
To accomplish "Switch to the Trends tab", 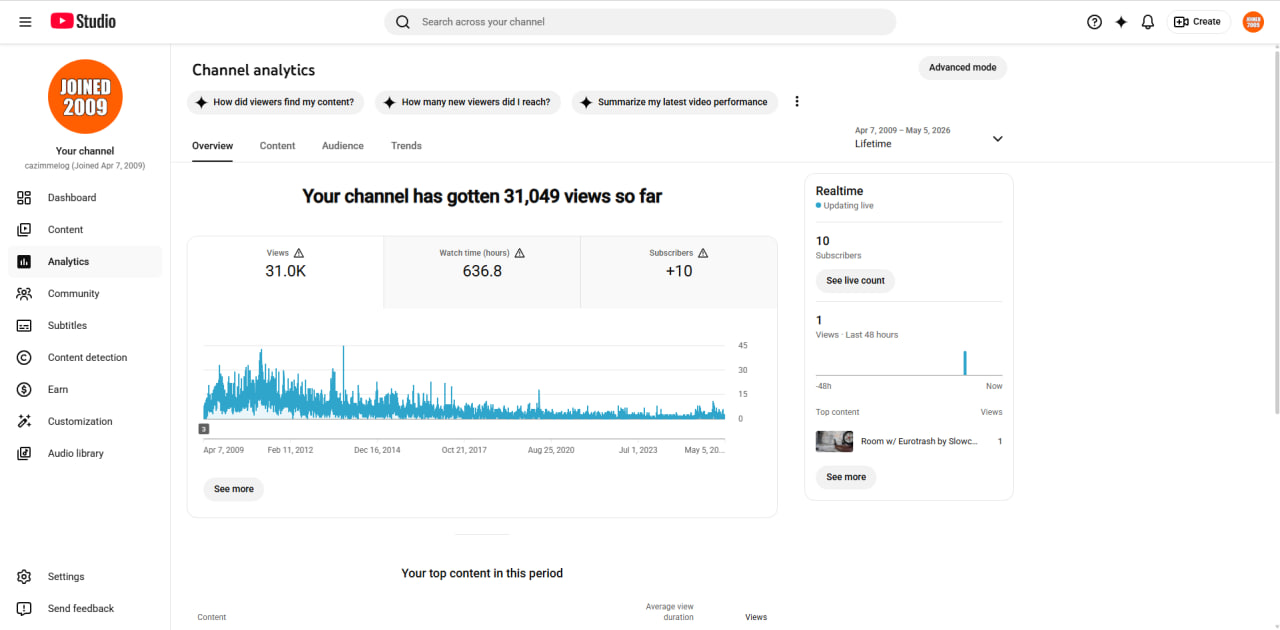I will pyautogui.click(x=406, y=146).
